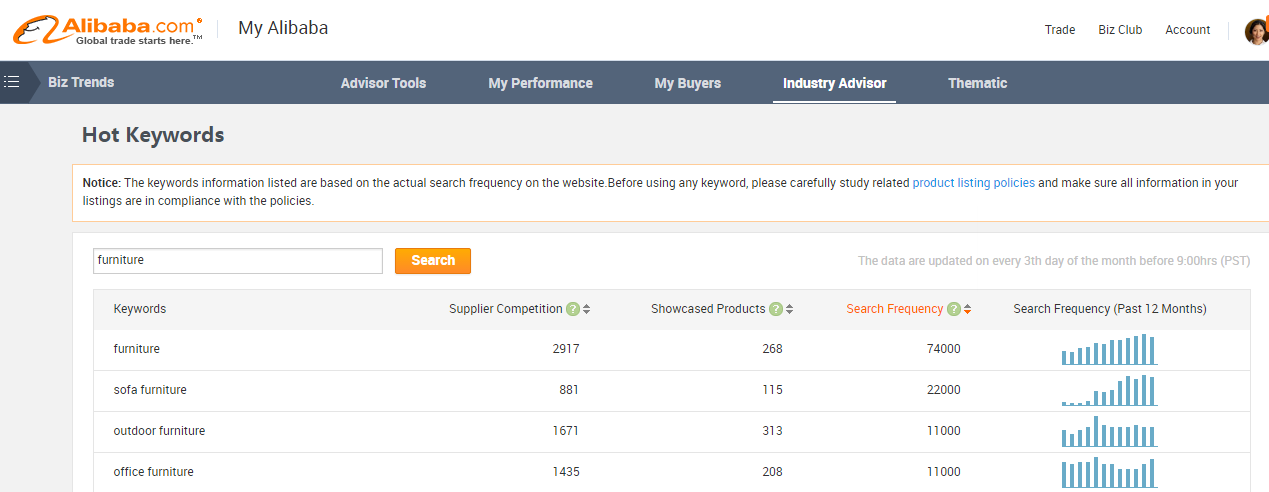Open the Advisor Tools tab
Image resolution: width=1269 pixels, height=492 pixels.
click(x=383, y=83)
